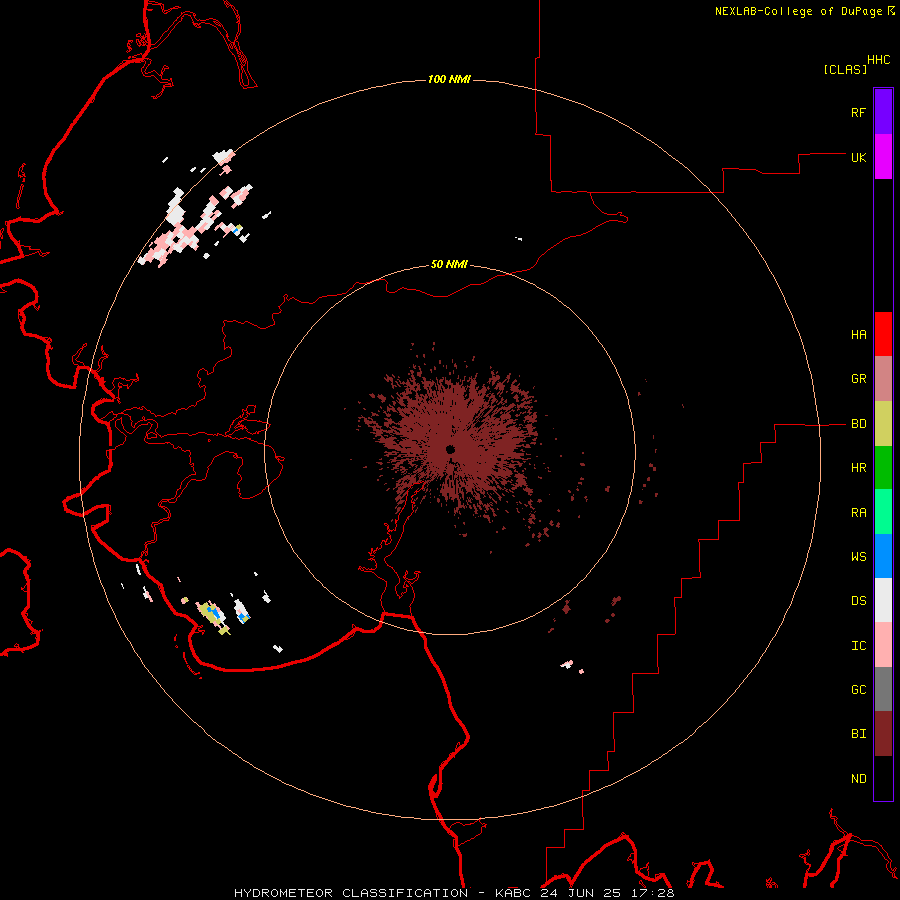Click the blue WS legend swatch

pos(883,556)
